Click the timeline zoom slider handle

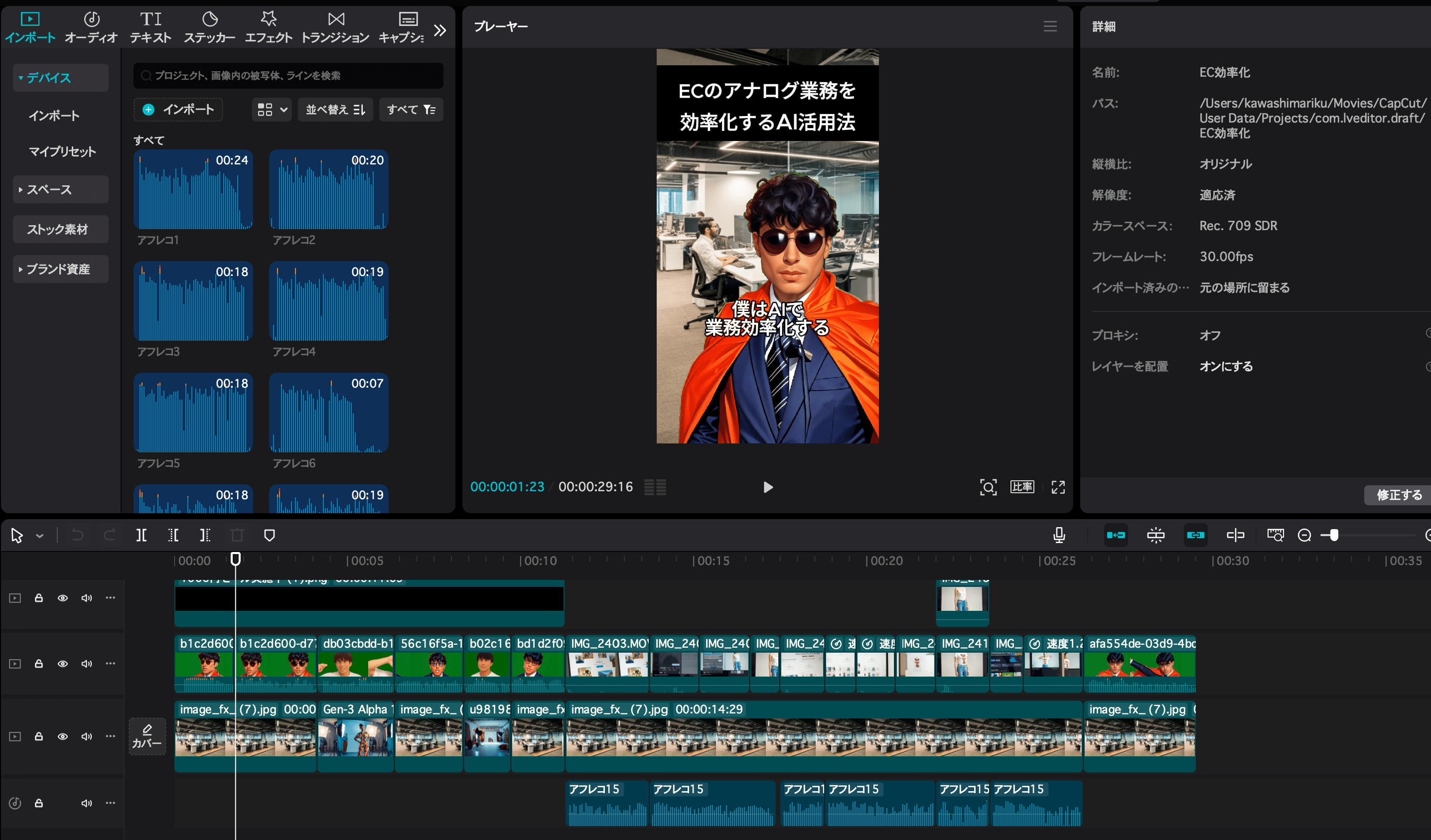[1334, 535]
